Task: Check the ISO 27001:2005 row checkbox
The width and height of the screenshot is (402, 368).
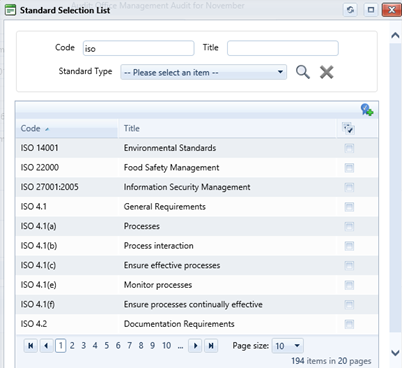Action: tap(349, 187)
